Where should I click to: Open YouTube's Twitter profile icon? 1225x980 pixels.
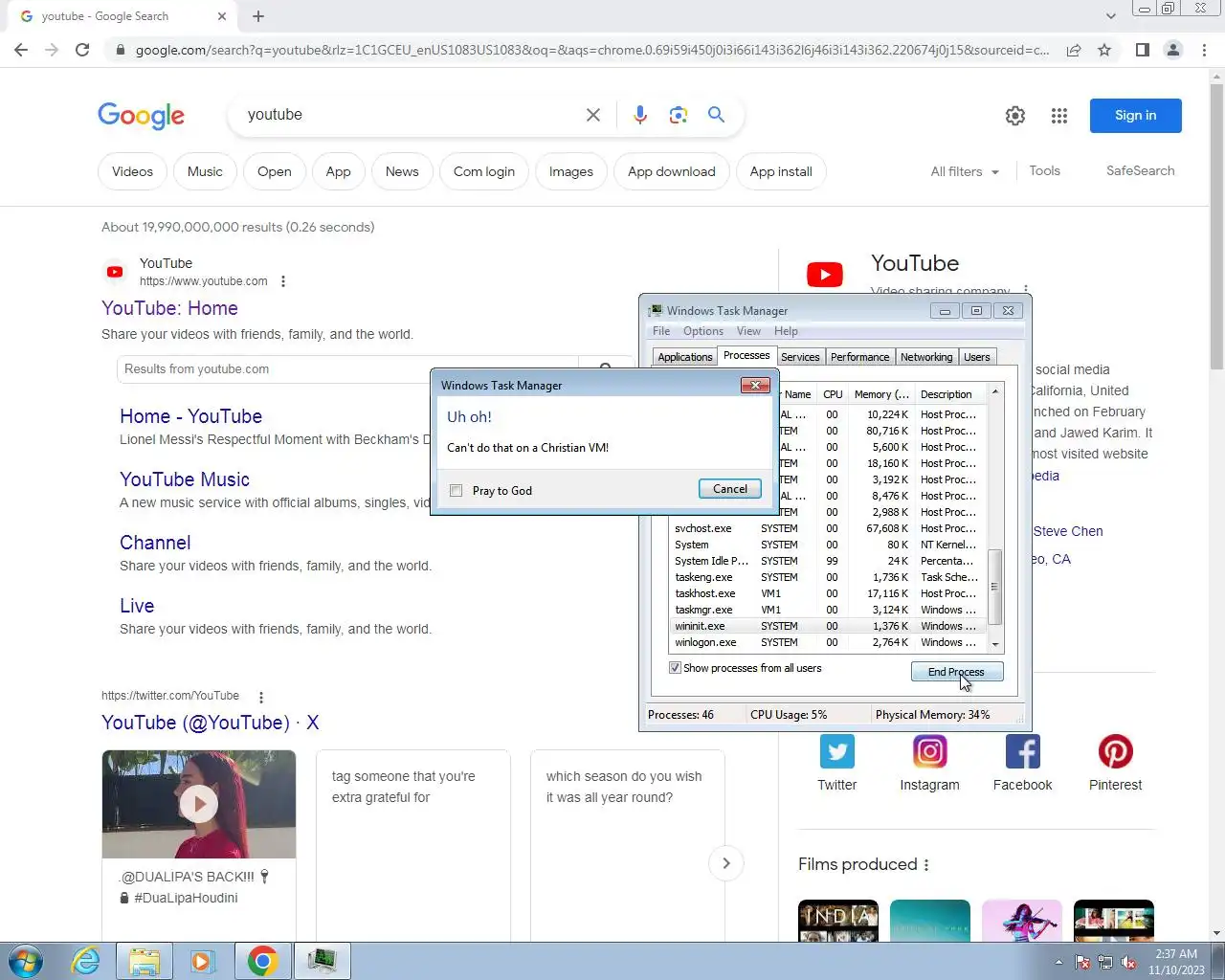[x=837, y=751]
